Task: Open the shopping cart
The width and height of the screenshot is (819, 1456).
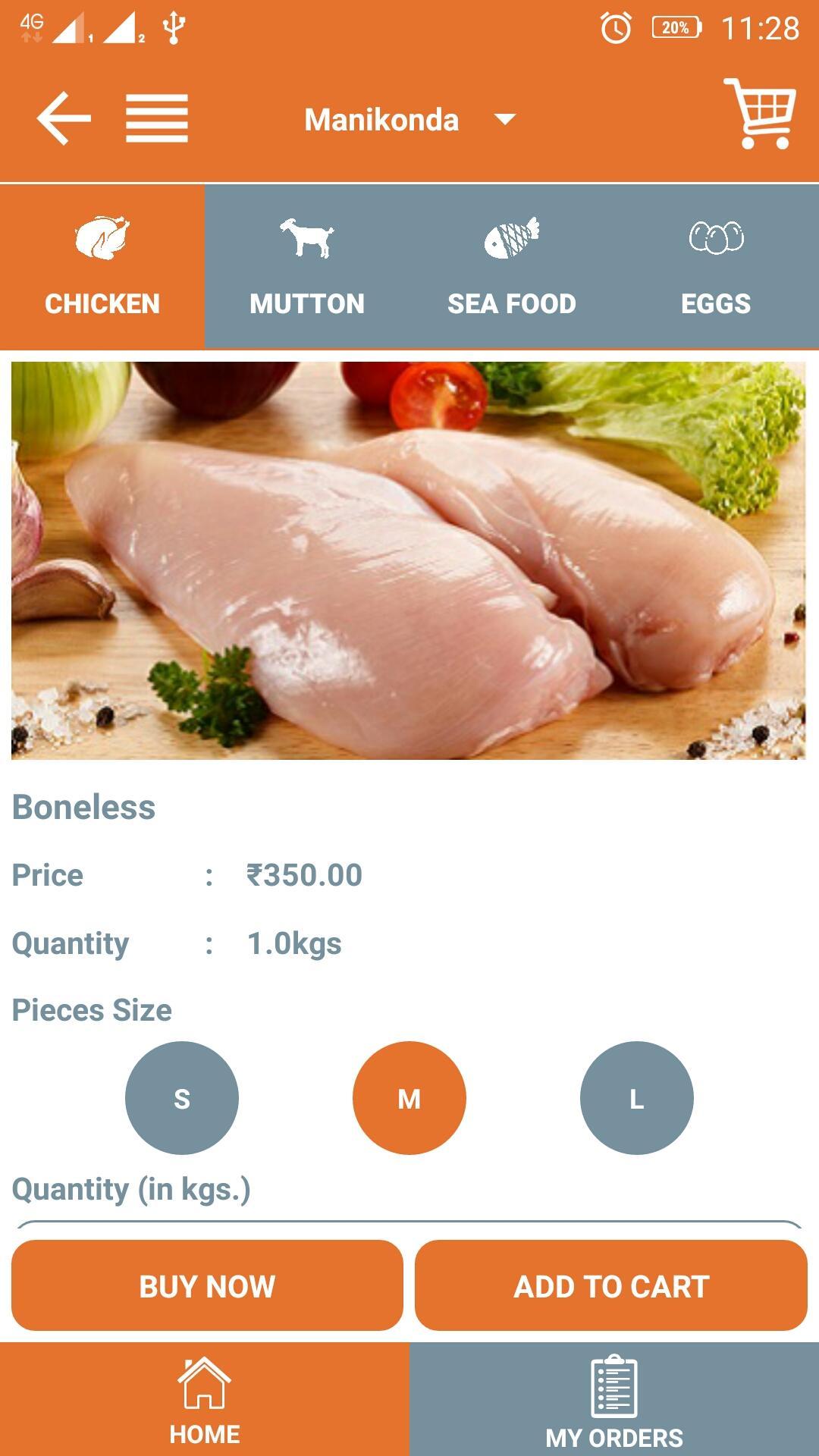Action: (760, 114)
